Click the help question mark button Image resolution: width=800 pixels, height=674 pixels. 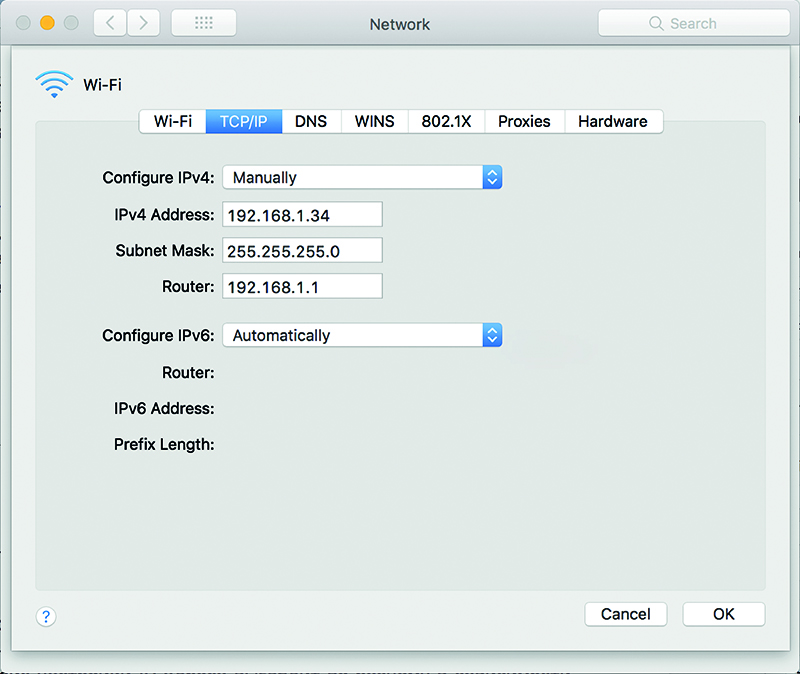pos(45,616)
